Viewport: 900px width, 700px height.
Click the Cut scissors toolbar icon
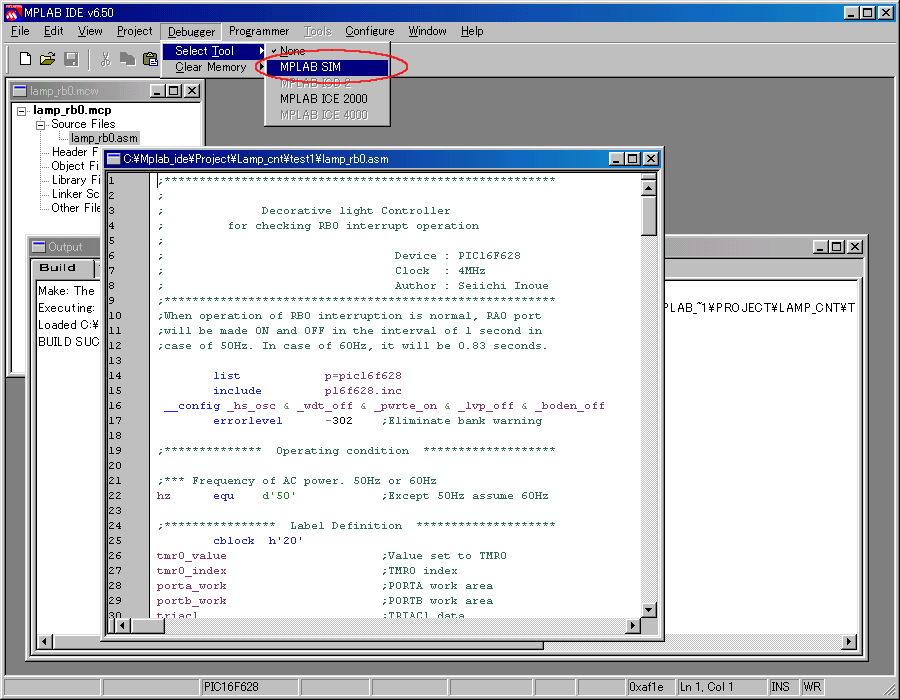tap(106, 59)
